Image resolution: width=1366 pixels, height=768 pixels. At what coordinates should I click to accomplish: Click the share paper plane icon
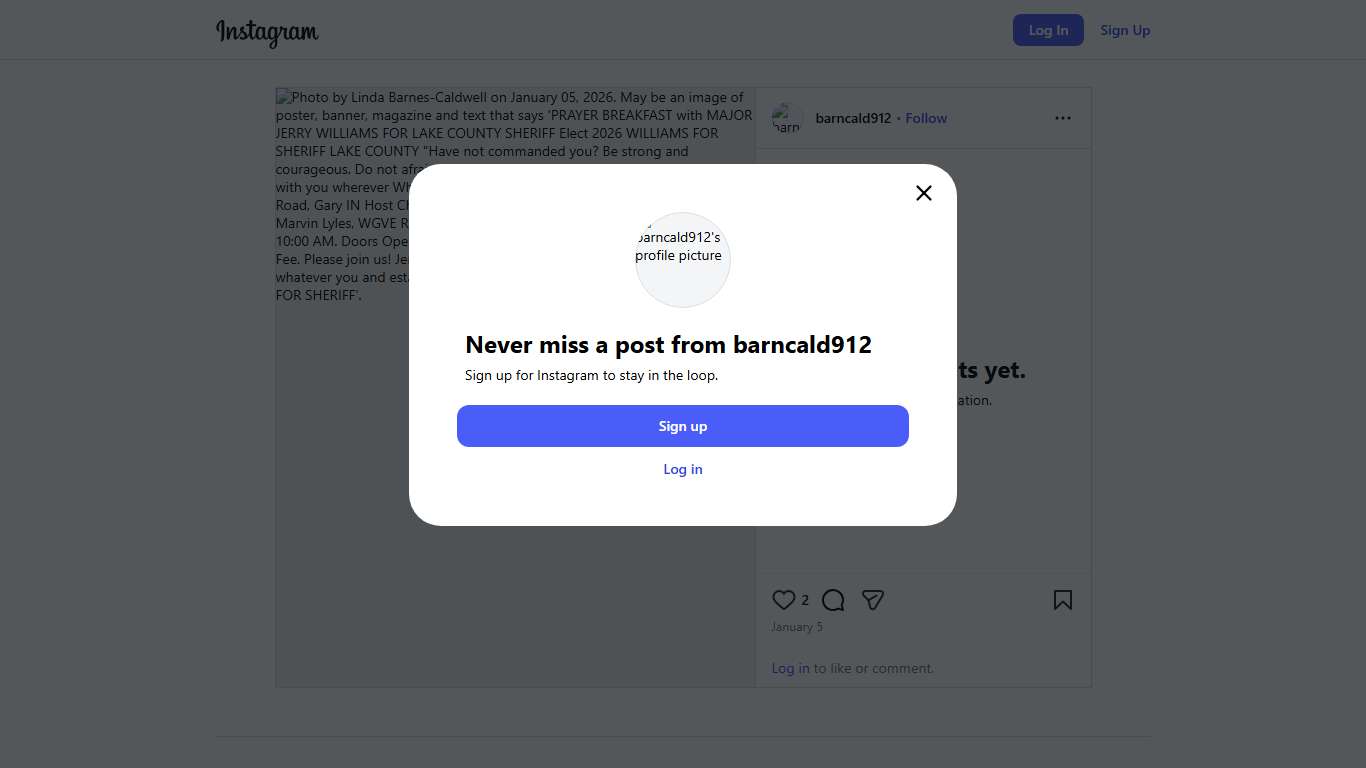click(873, 600)
